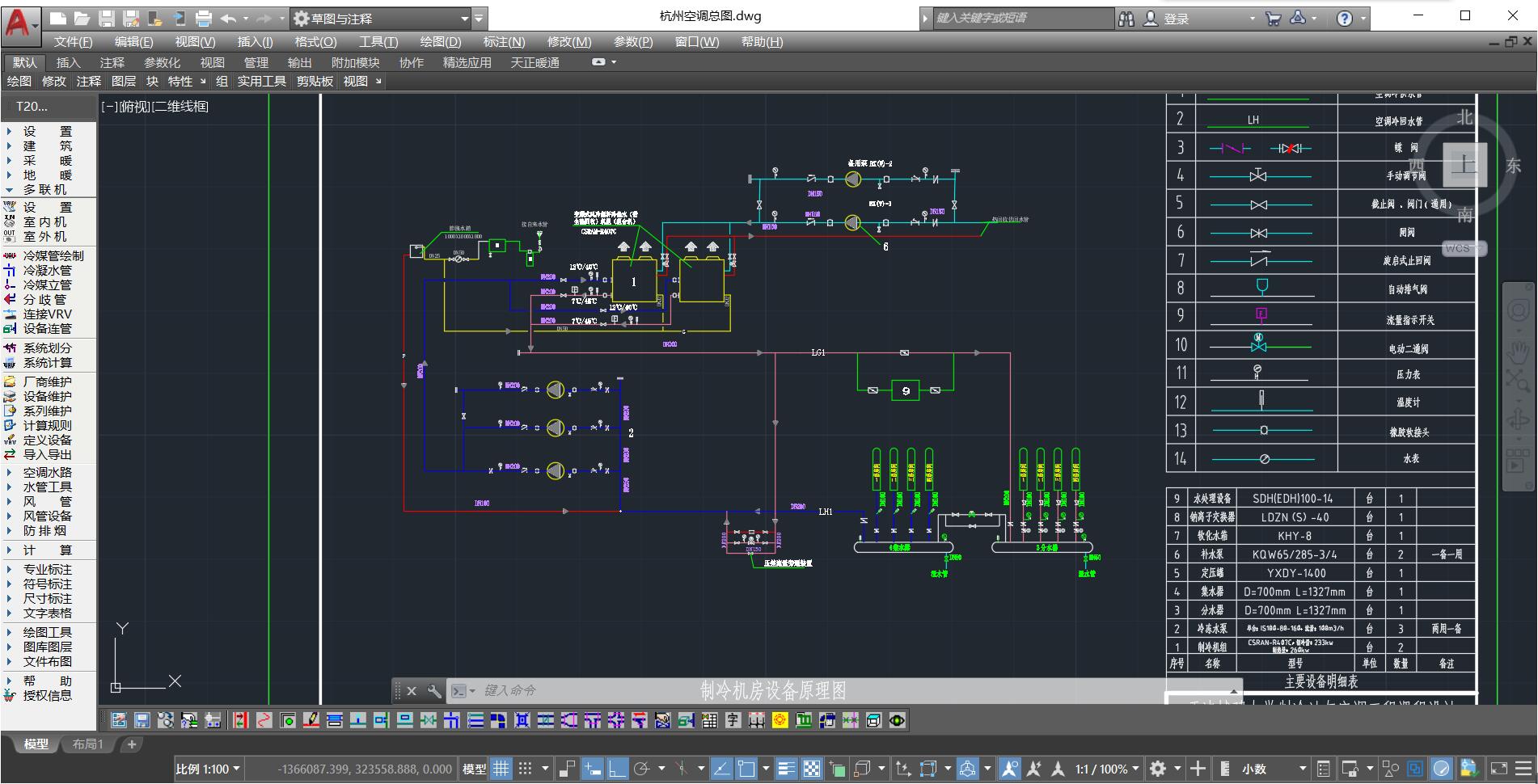
Task: Click the 上 face of the ViewCube
Action: point(1464,165)
